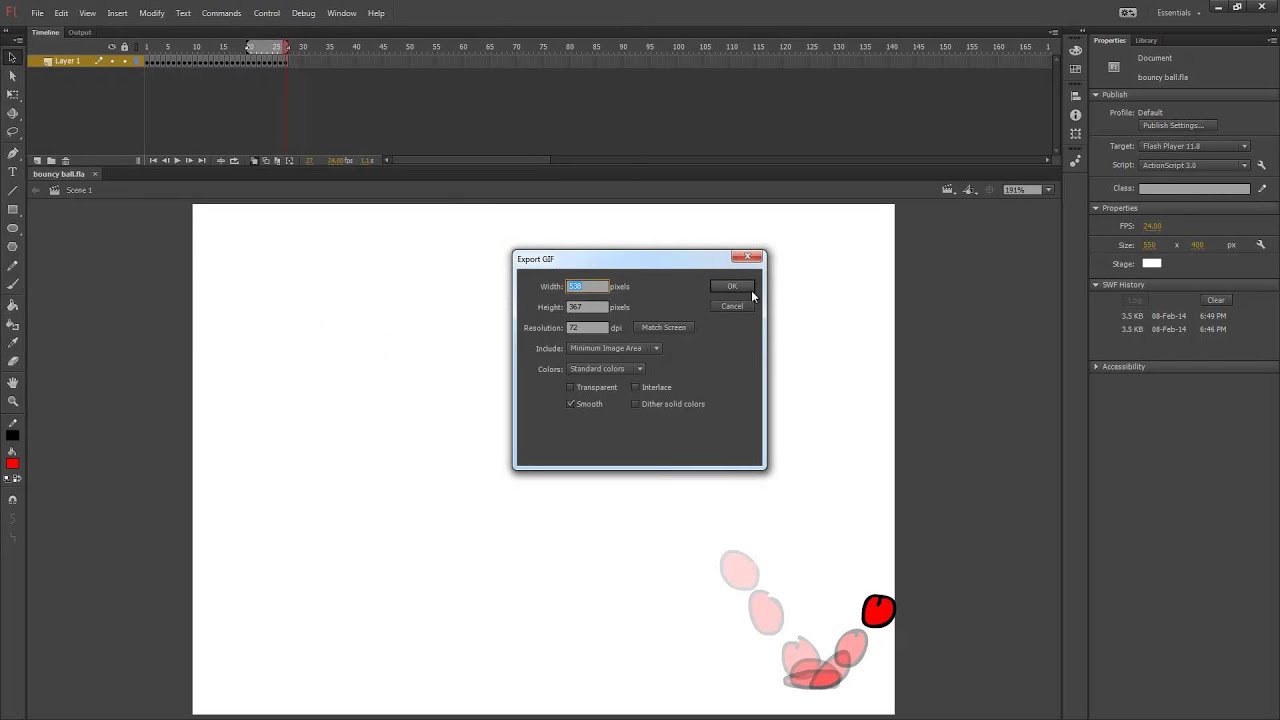Select the Free Transform tool
This screenshot has width=1280, height=720.
point(13,95)
